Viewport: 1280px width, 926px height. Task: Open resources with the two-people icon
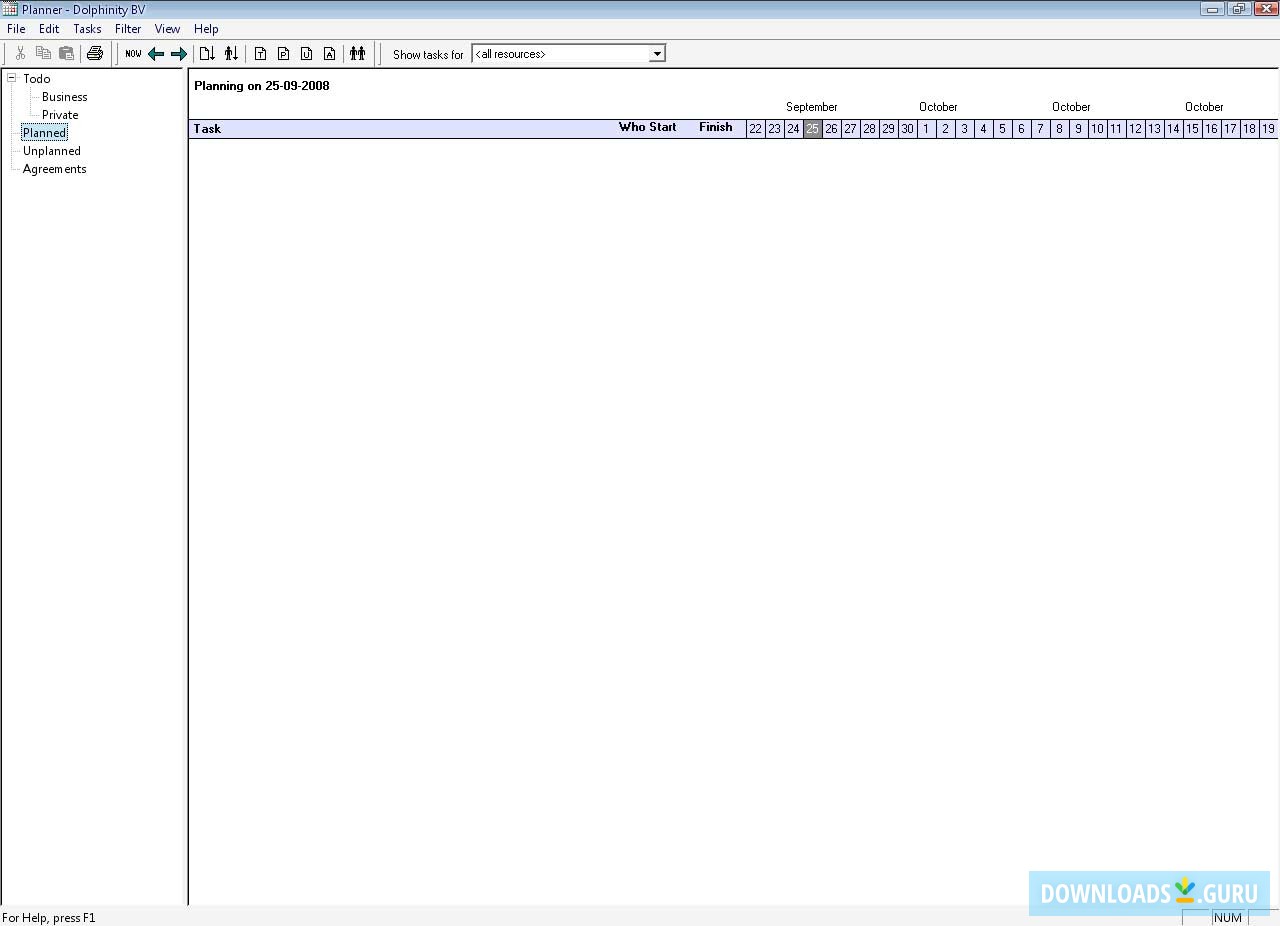357,54
